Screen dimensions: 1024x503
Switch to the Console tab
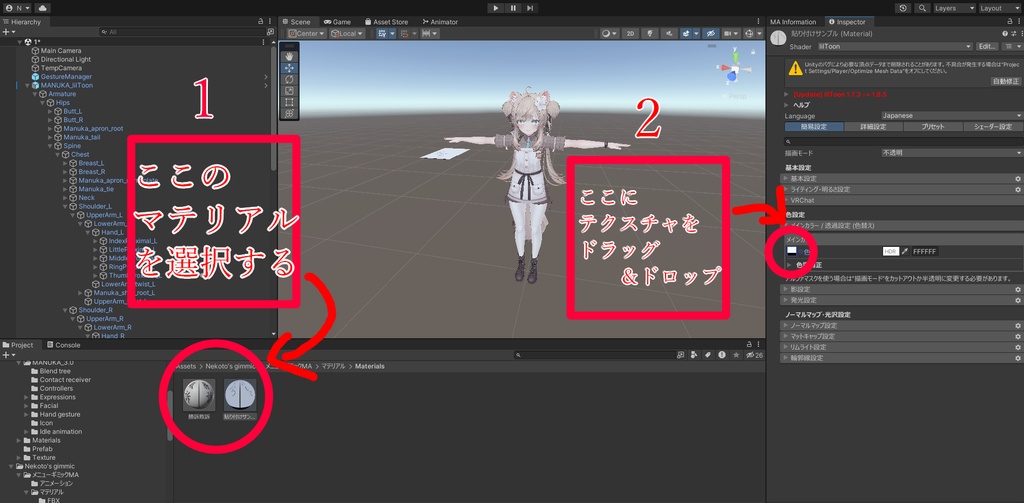63,345
